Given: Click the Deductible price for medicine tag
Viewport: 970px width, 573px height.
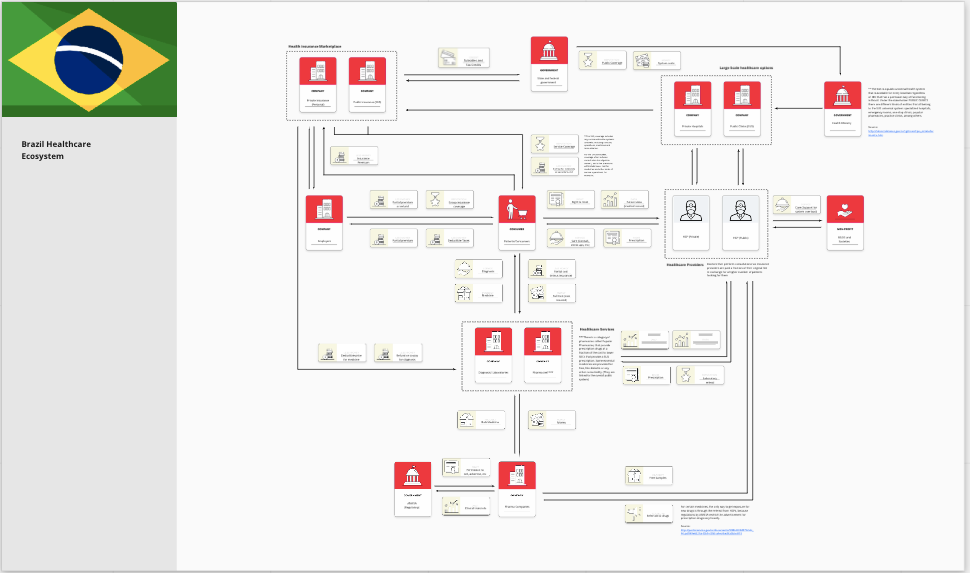Looking at the screenshot, I should click(x=342, y=353).
